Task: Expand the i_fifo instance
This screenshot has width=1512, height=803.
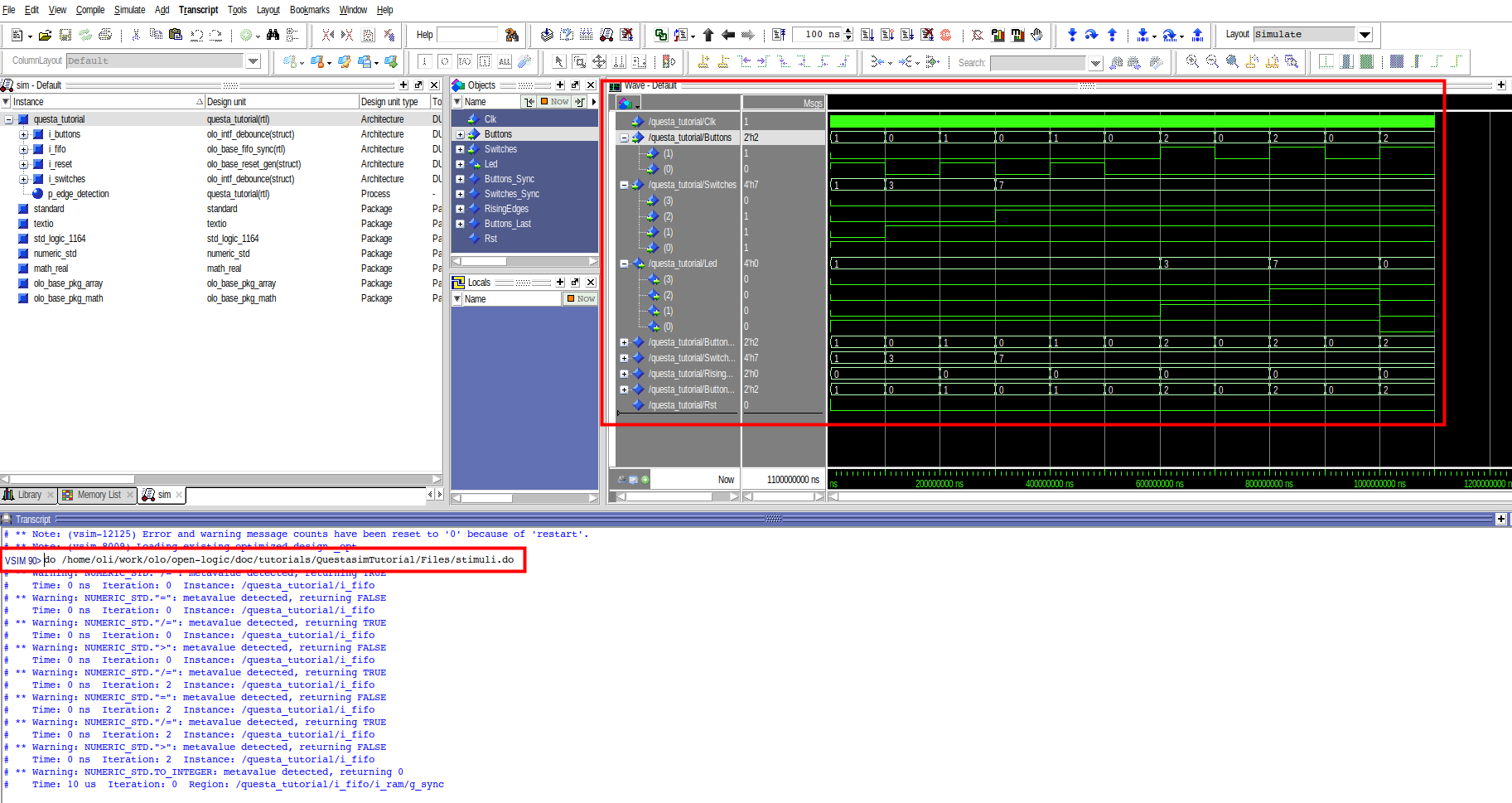Action: 24,149
